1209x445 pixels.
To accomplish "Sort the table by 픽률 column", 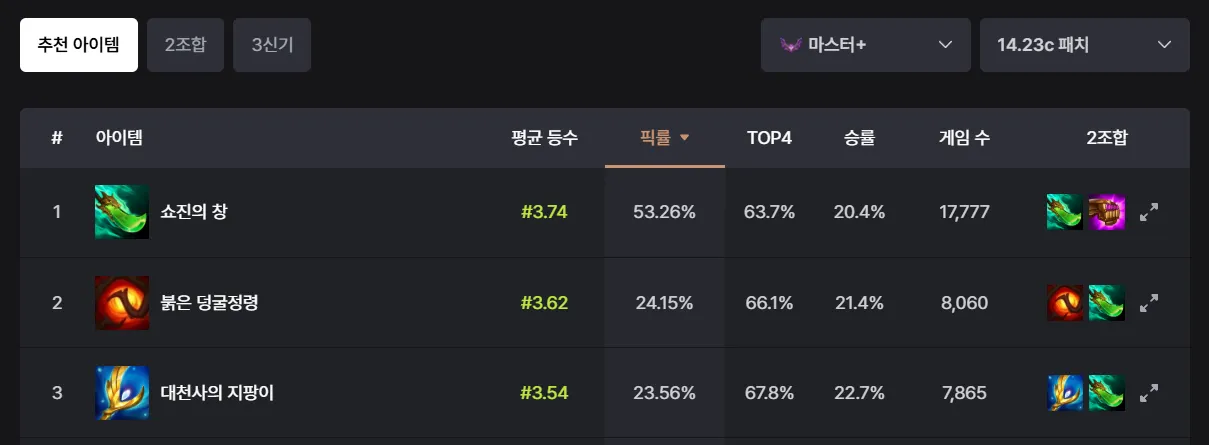I will [x=665, y=138].
